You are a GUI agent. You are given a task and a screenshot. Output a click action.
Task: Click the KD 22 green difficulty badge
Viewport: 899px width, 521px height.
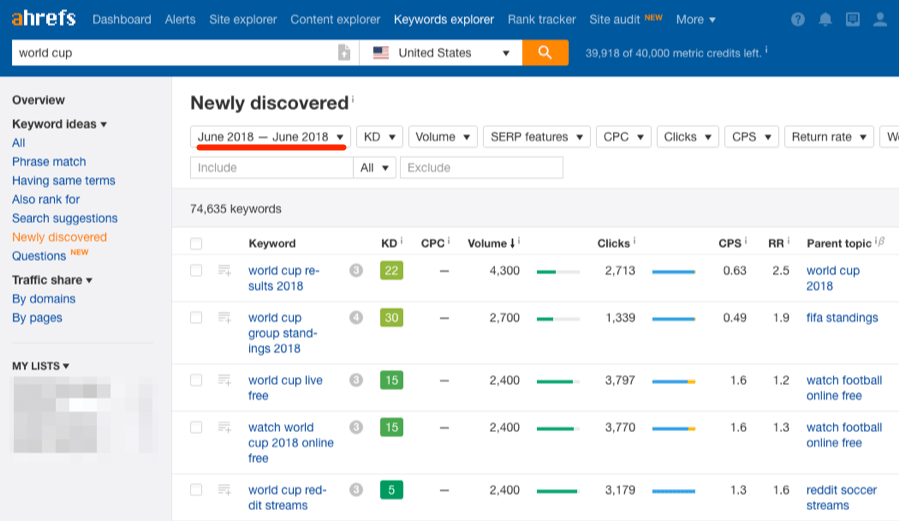pyautogui.click(x=391, y=271)
